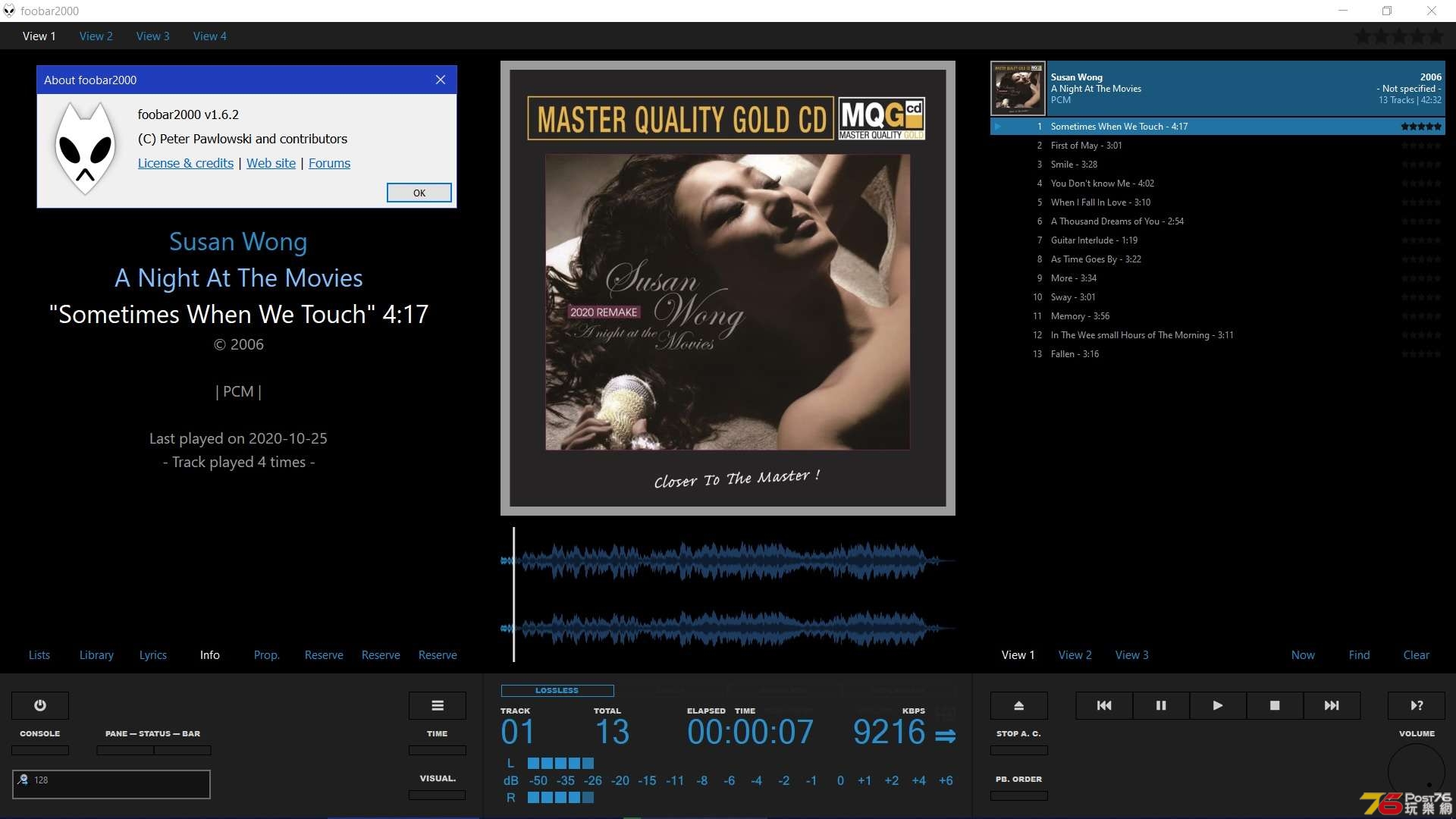The width and height of the screenshot is (1456, 819).
Task: Open the Prop. panel tab
Action: [x=267, y=655]
